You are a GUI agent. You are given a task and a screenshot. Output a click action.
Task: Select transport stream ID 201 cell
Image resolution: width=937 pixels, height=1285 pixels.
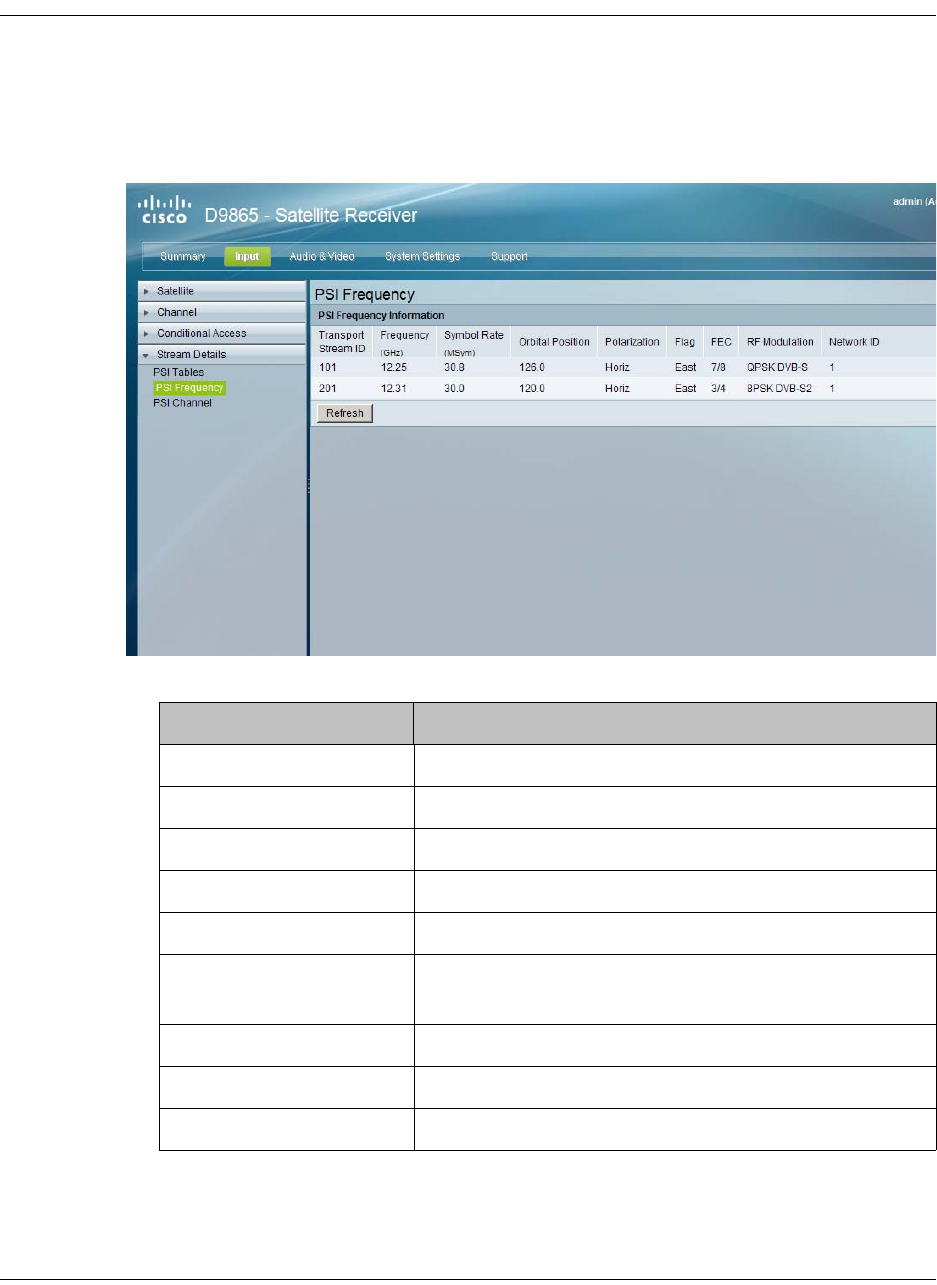coord(327,388)
